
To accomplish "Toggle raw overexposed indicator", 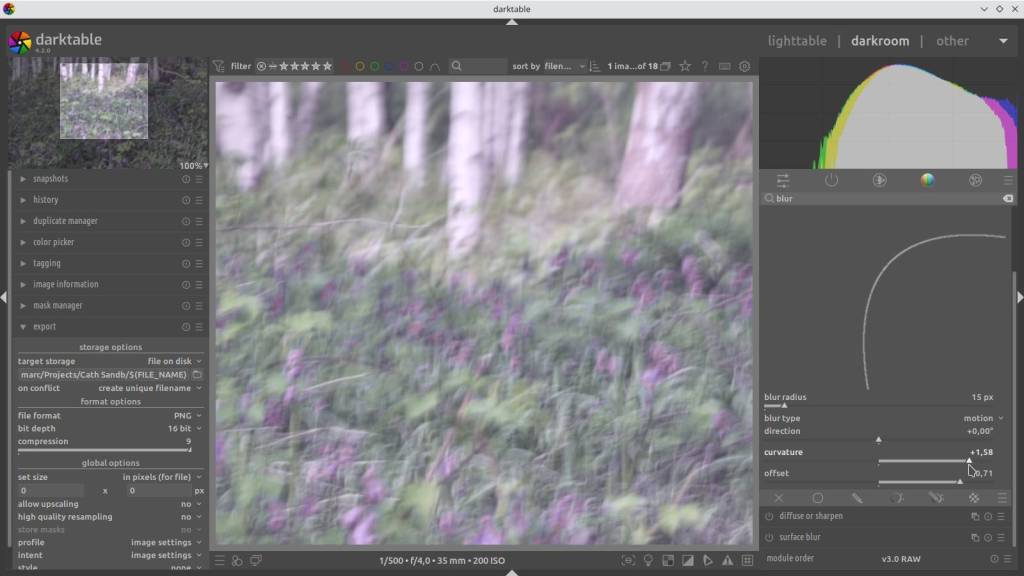I will [x=668, y=561].
